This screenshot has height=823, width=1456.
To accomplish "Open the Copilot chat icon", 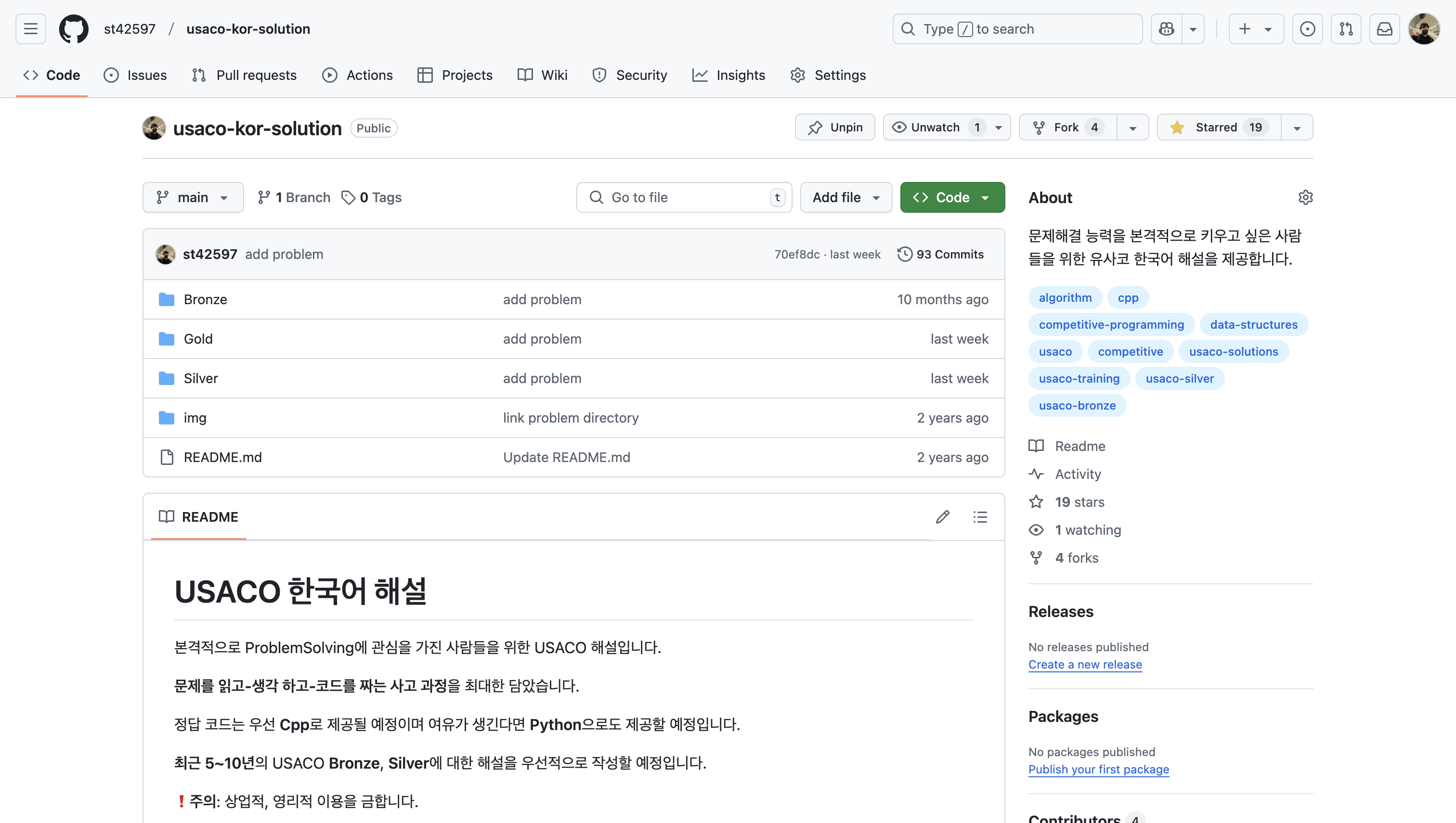I will (1167, 29).
